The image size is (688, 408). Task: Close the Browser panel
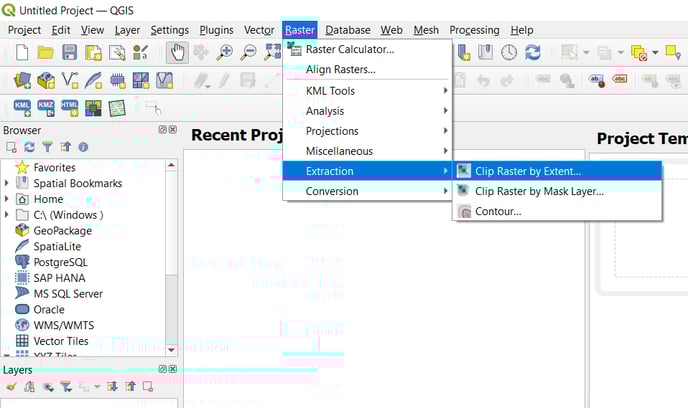173,129
